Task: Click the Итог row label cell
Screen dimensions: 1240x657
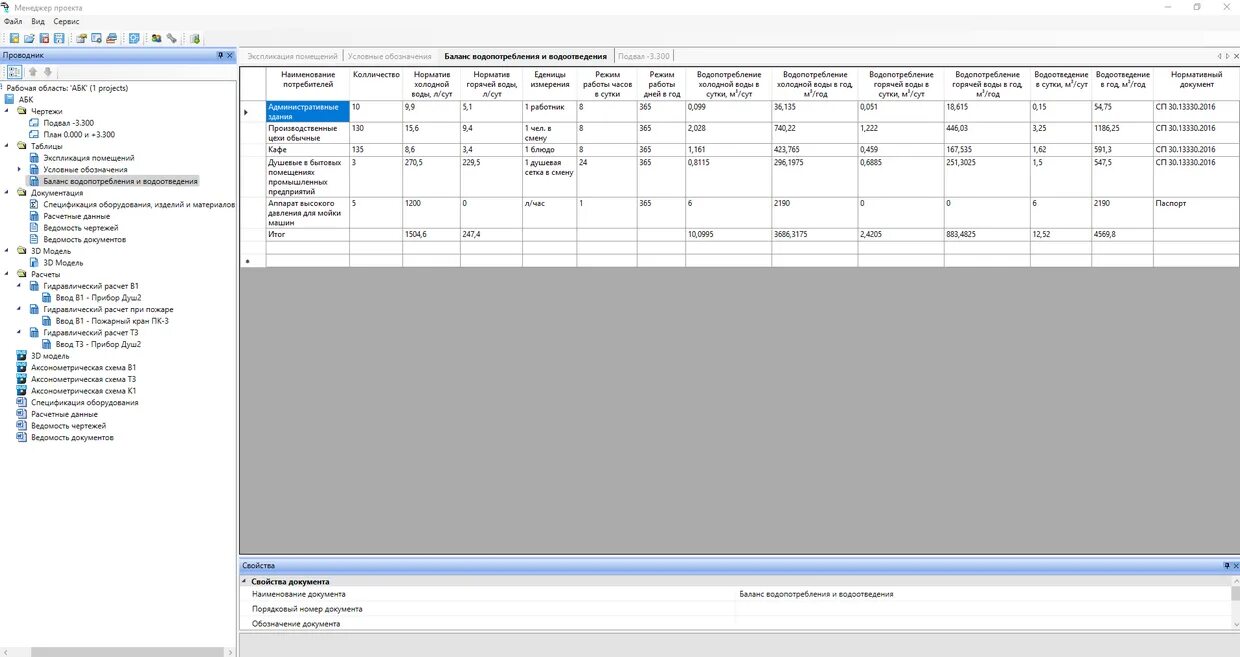Action: point(308,234)
